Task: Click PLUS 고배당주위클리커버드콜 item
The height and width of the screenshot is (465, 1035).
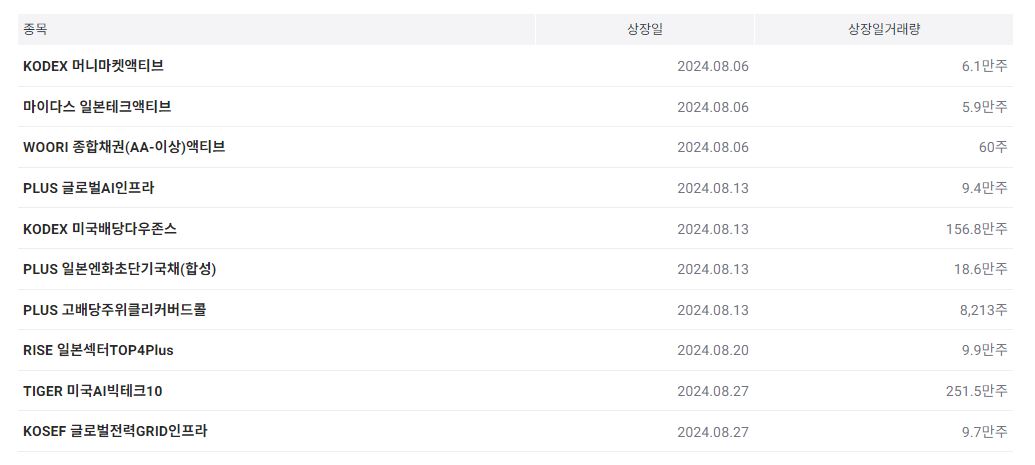Action: (114, 310)
